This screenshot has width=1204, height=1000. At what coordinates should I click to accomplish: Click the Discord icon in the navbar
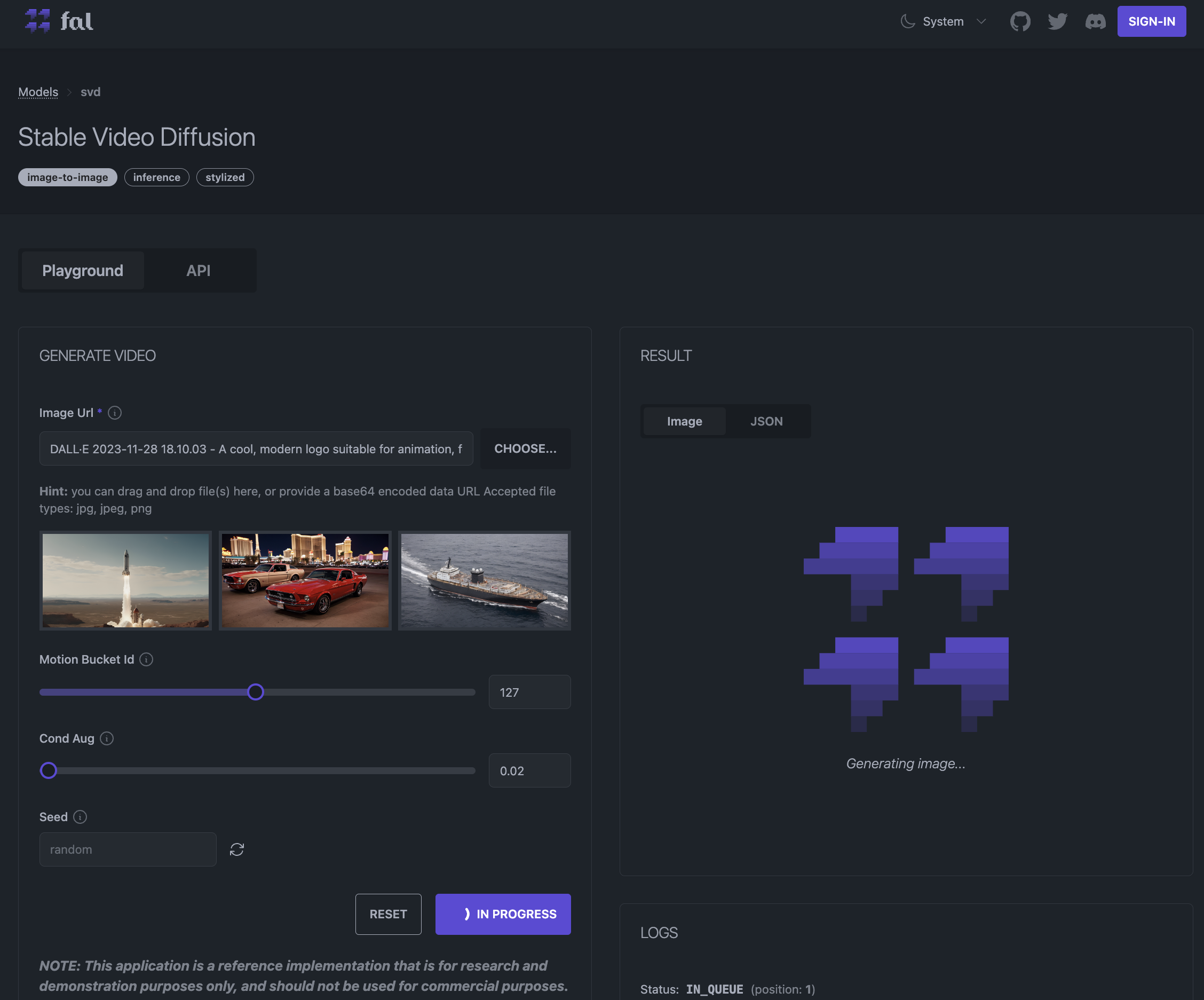(1094, 22)
